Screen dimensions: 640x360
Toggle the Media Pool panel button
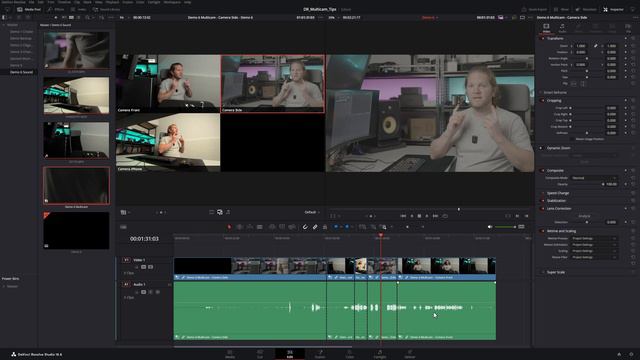pyautogui.click(x=29, y=9)
